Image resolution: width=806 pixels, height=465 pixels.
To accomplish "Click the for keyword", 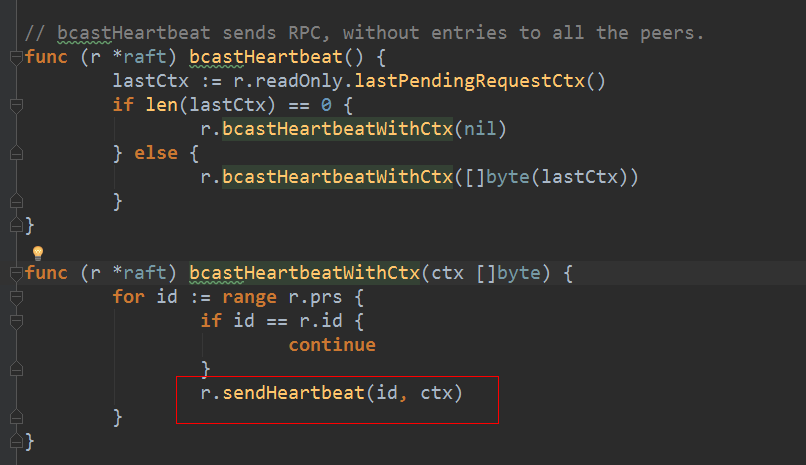I will (129, 297).
